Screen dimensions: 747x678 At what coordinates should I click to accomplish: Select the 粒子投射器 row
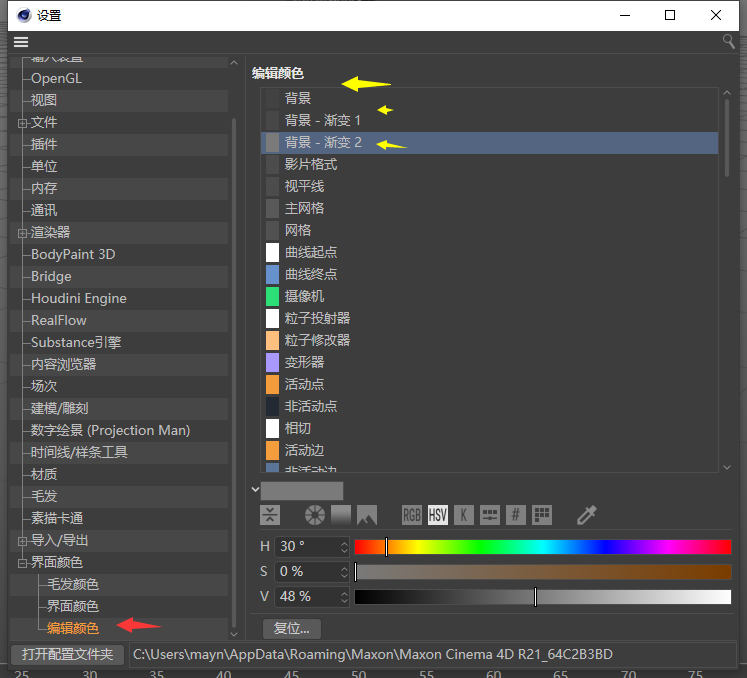tap(489, 318)
